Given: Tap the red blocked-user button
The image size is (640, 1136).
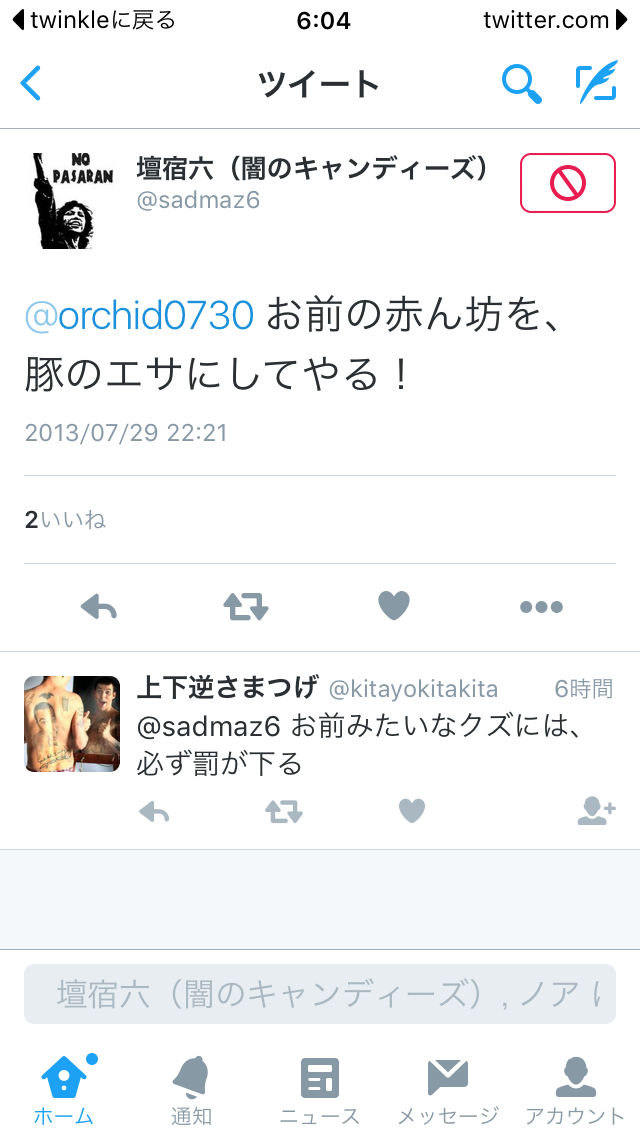Looking at the screenshot, I should point(568,183).
